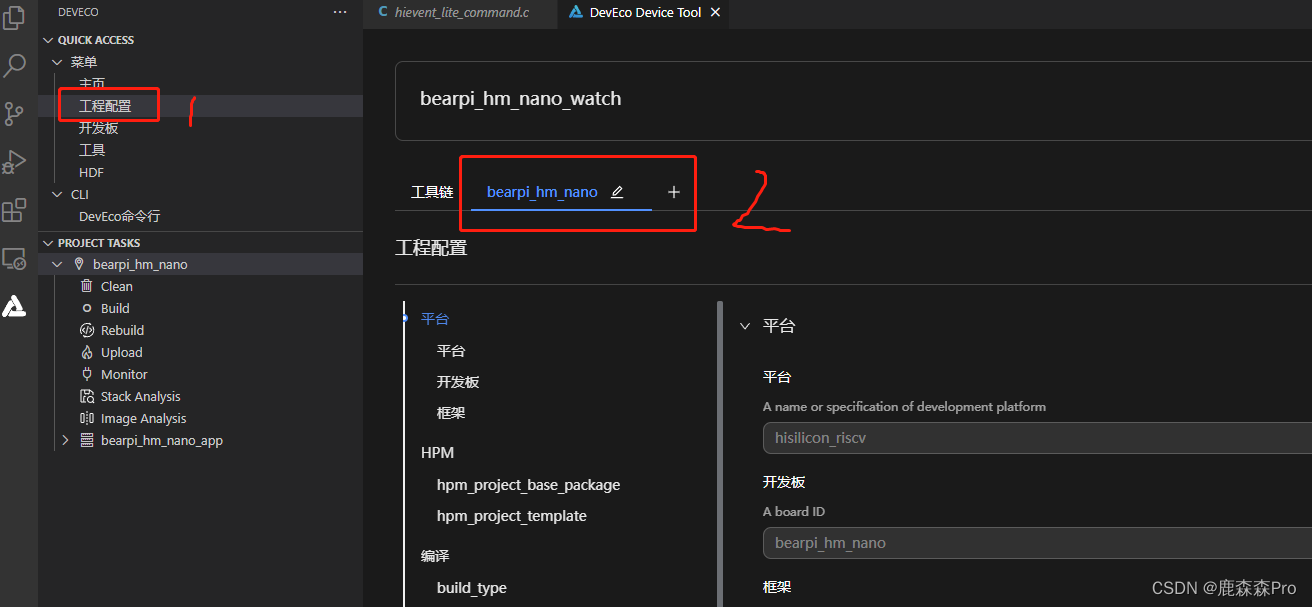
Task: Open Source Control branch icon
Action: point(14,114)
